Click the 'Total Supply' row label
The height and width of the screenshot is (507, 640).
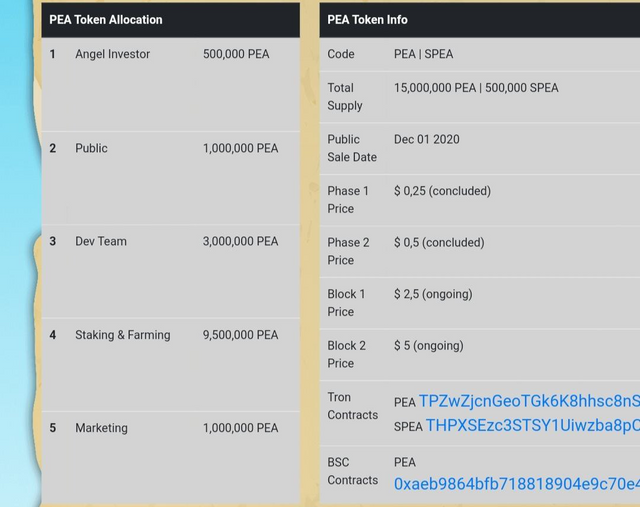[345, 97]
